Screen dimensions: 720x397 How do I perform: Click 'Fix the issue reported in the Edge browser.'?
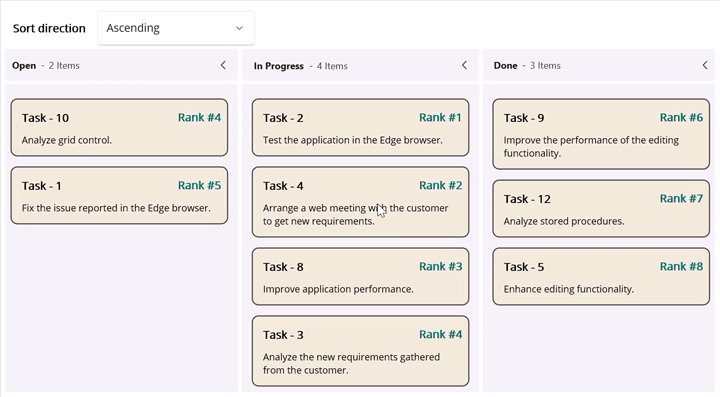116,208
